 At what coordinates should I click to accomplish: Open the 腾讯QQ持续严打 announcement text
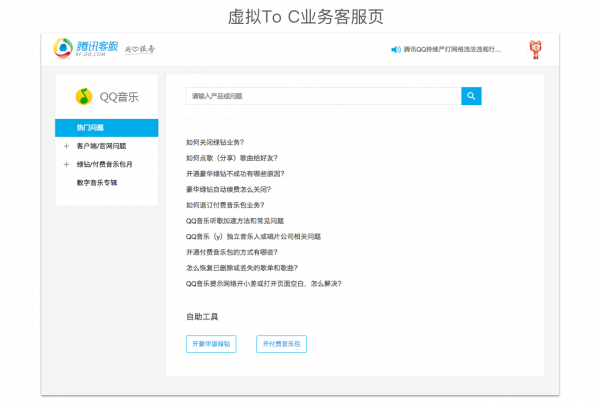pos(452,49)
